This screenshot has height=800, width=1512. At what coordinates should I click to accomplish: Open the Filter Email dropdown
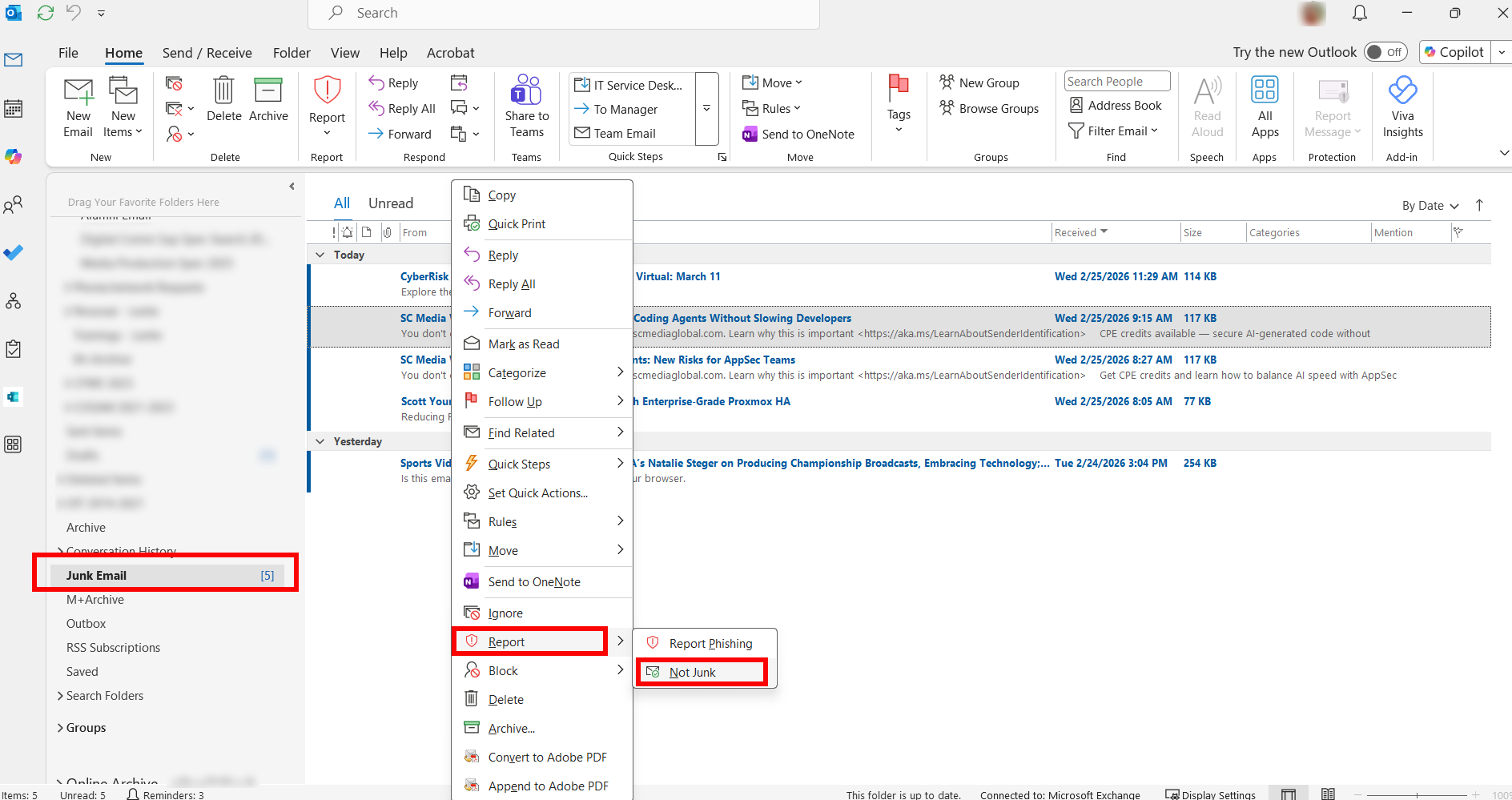[1115, 131]
